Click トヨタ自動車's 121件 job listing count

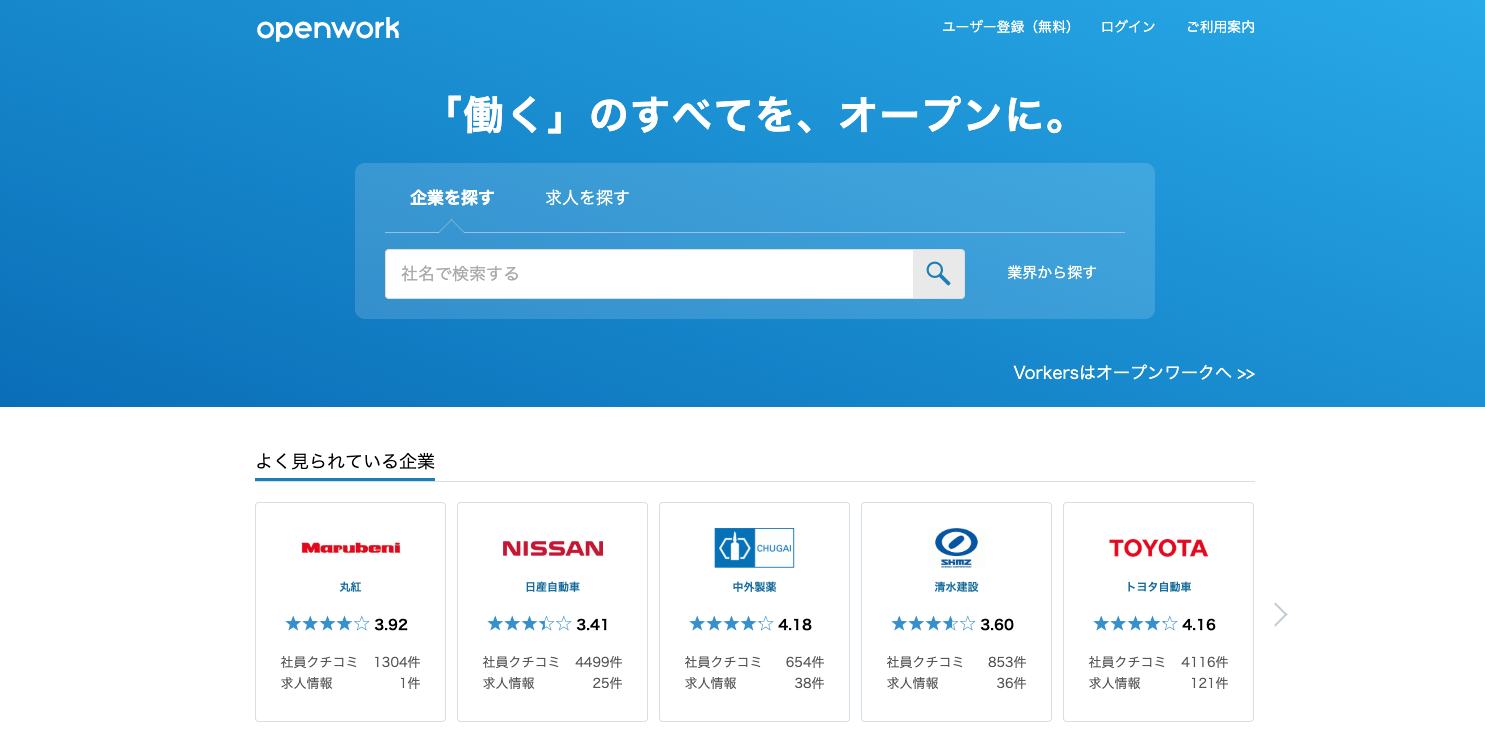[x=1209, y=683]
